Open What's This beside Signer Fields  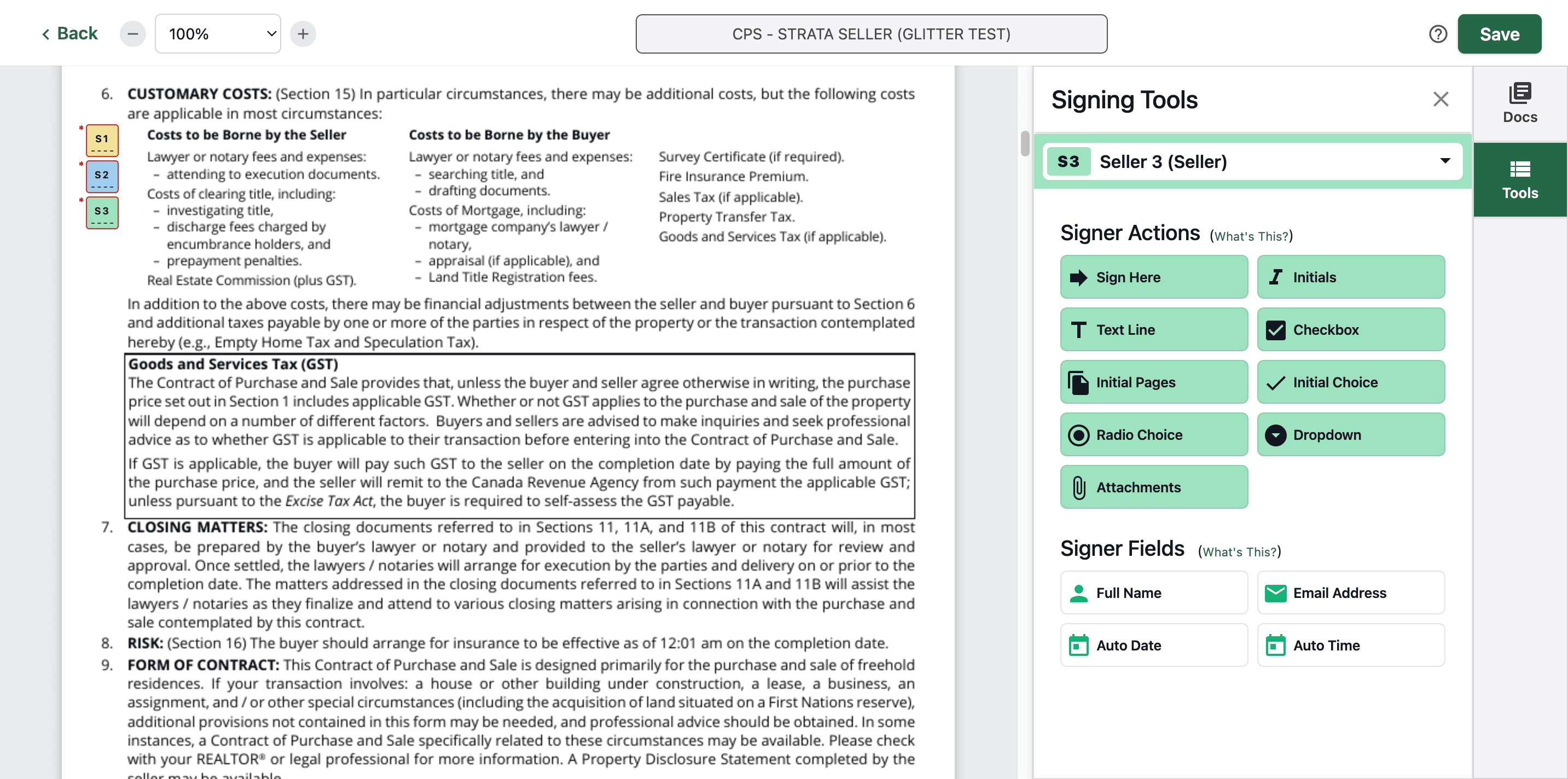[x=1239, y=551]
